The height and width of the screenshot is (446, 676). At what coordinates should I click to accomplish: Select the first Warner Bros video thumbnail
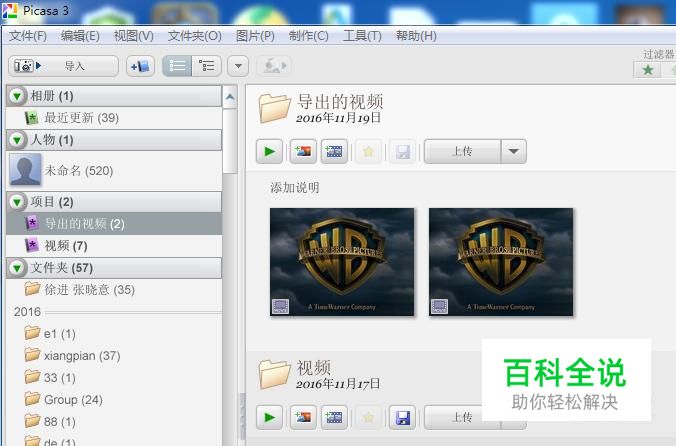[342, 262]
